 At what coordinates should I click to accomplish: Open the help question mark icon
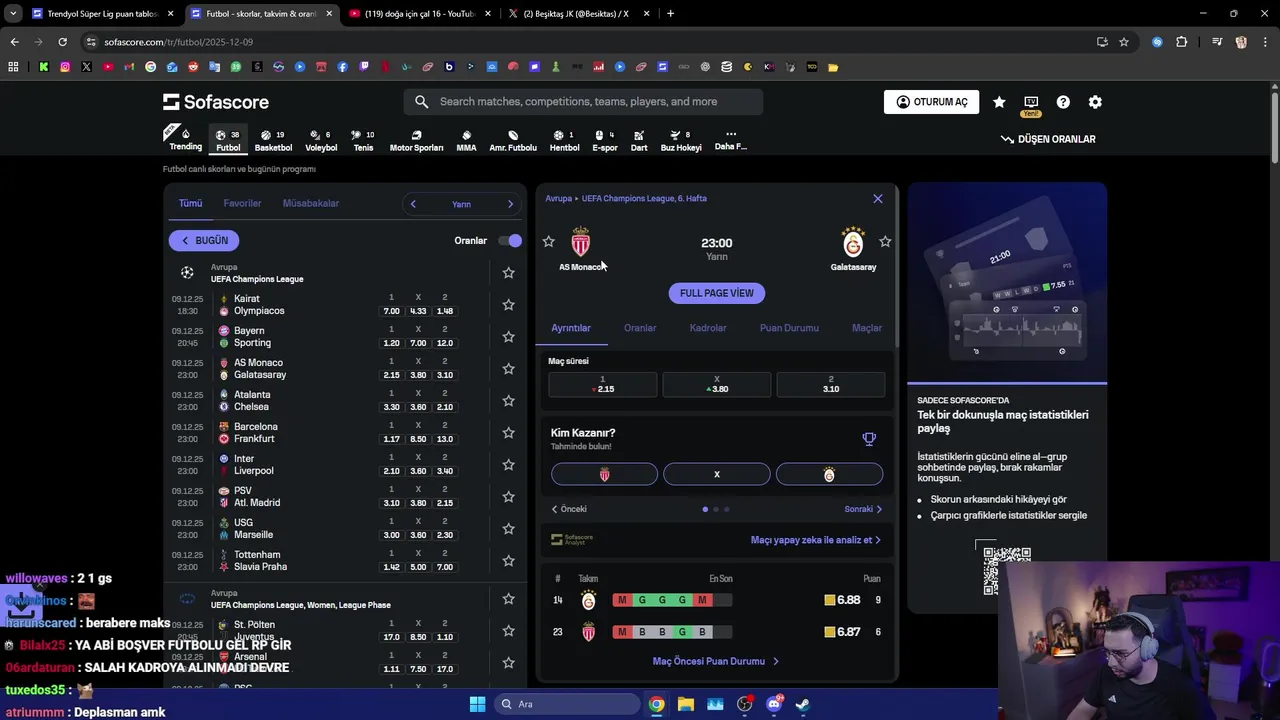point(1063,102)
